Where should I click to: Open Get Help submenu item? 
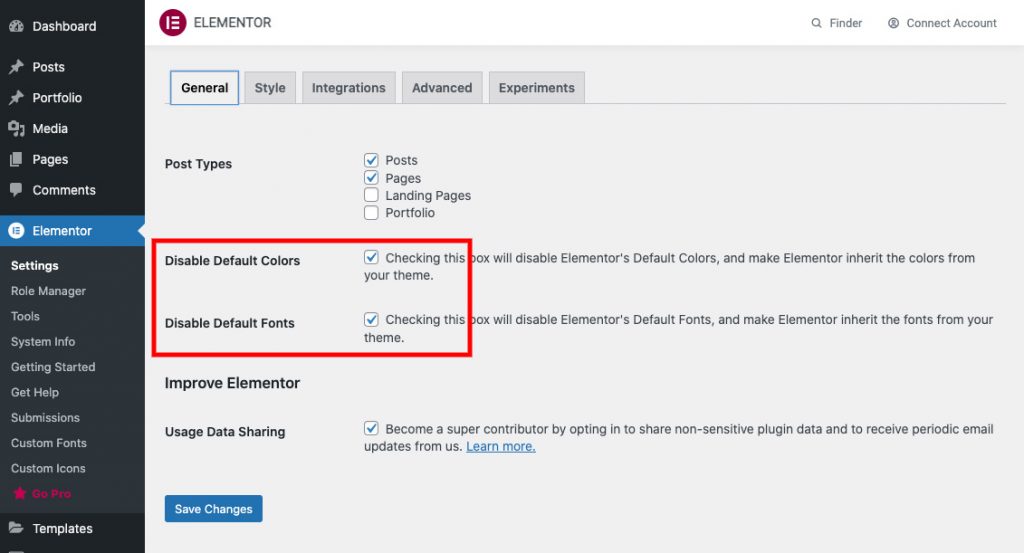tap(35, 392)
